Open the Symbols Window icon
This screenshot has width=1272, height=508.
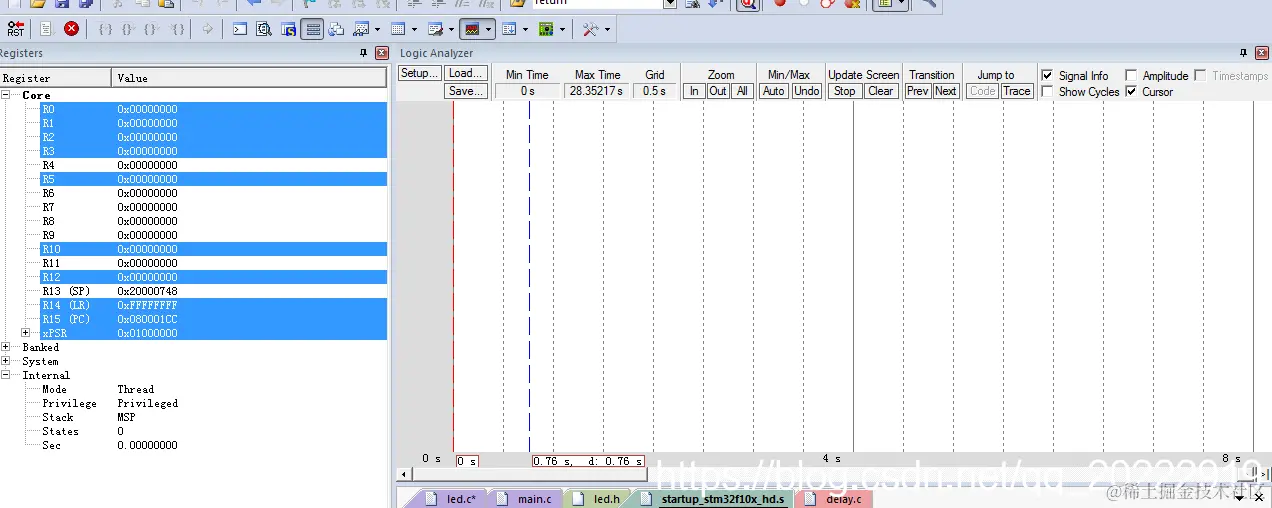click(x=288, y=29)
